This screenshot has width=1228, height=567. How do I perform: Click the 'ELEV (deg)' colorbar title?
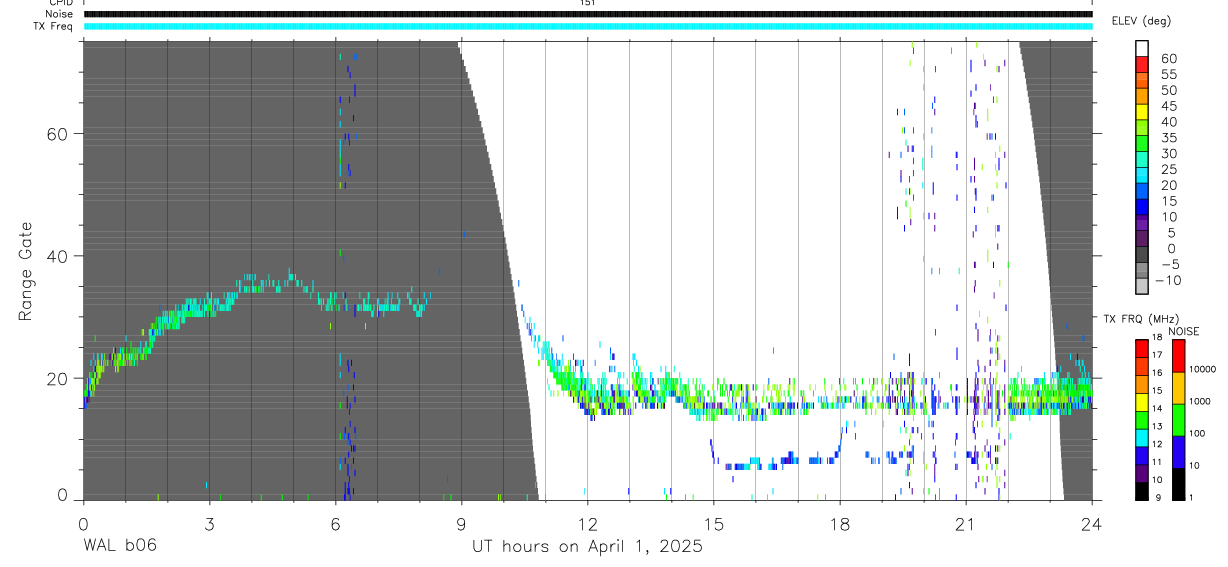click(1142, 21)
